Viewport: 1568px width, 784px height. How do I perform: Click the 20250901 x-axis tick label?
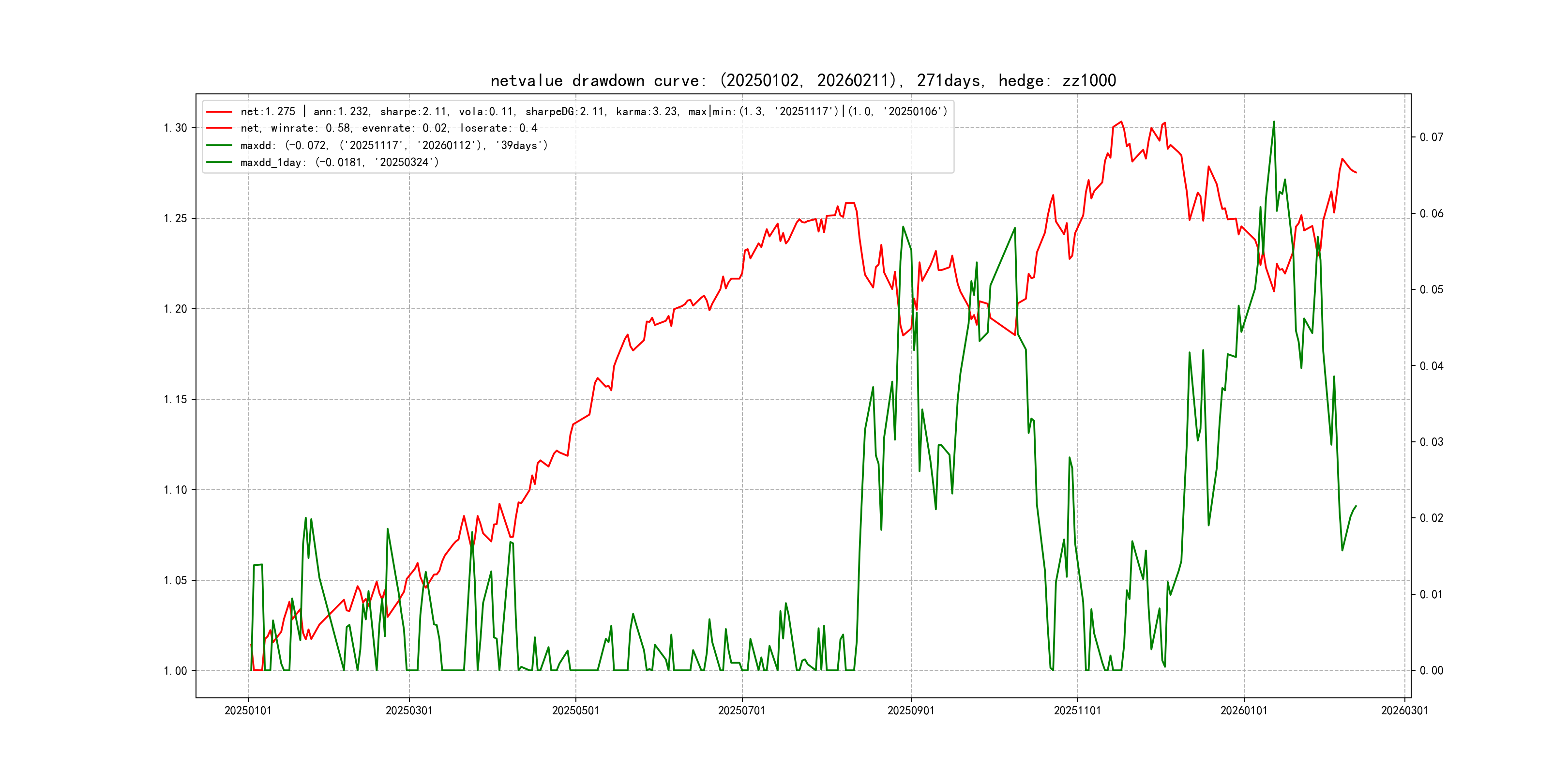coord(911,711)
